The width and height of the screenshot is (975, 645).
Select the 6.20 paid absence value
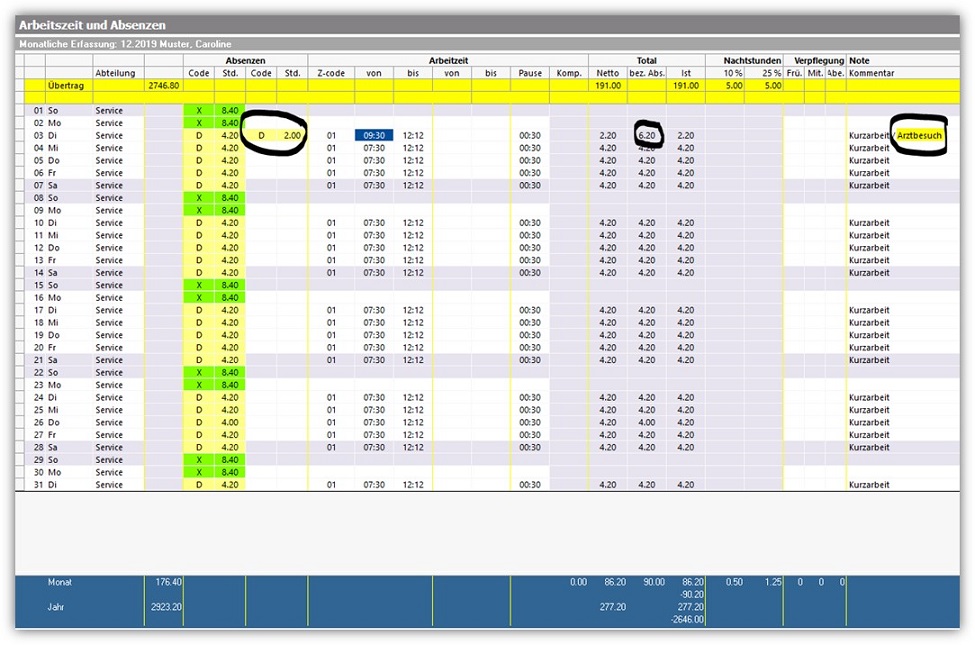[x=645, y=135]
